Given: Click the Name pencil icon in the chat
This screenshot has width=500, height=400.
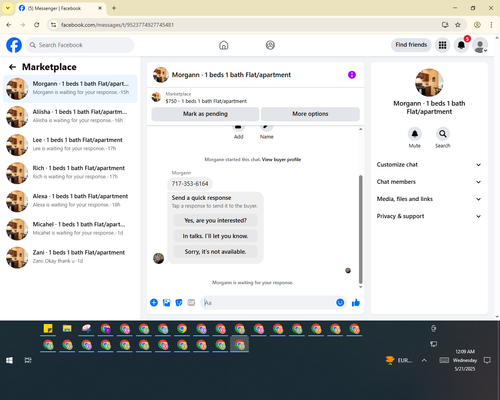Looking at the screenshot, I should tap(266, 128).
